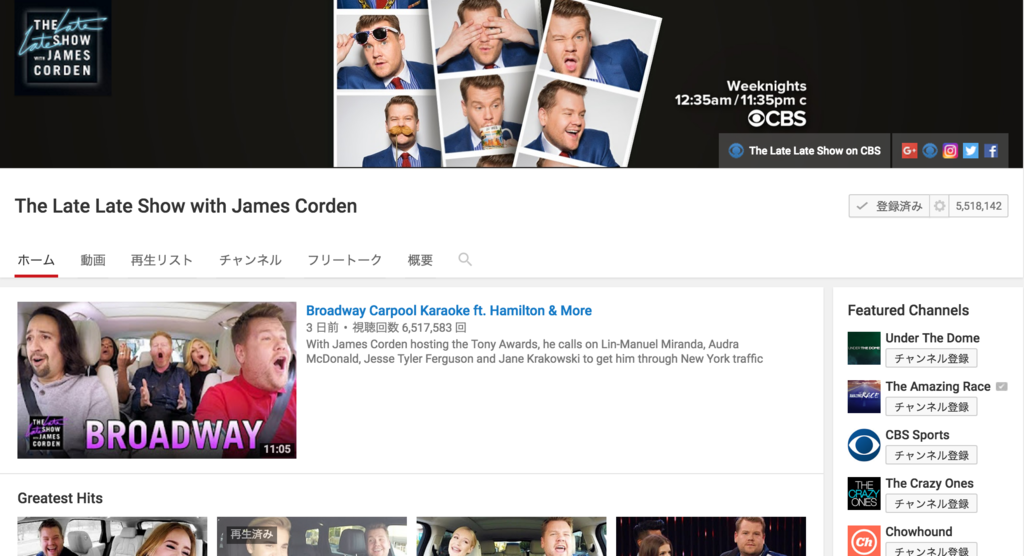Select the ホーム tab
Screen dimensions: 1024x556
coord(36,260)
